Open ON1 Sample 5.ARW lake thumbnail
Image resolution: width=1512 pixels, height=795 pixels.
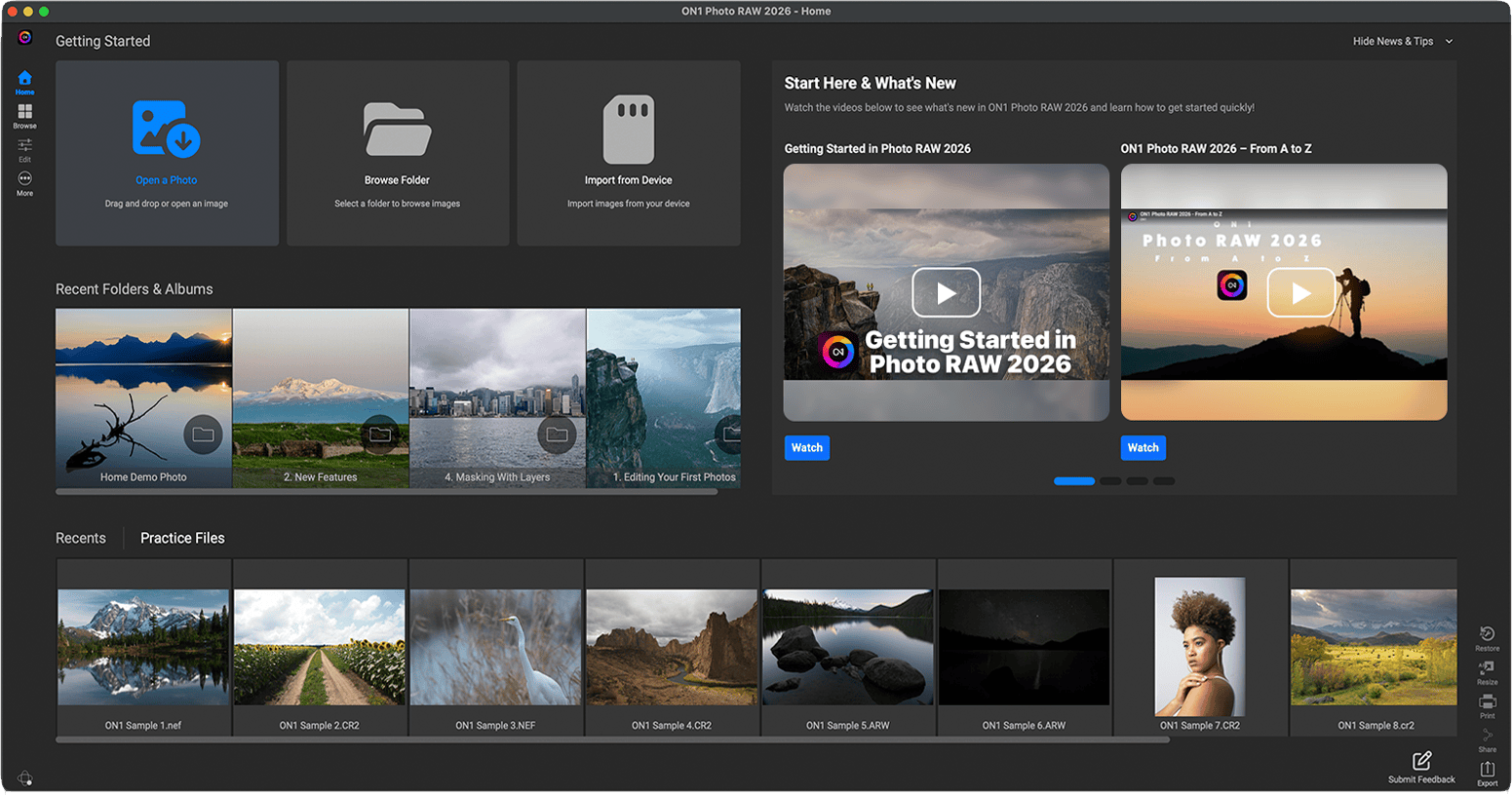[848, 647]
